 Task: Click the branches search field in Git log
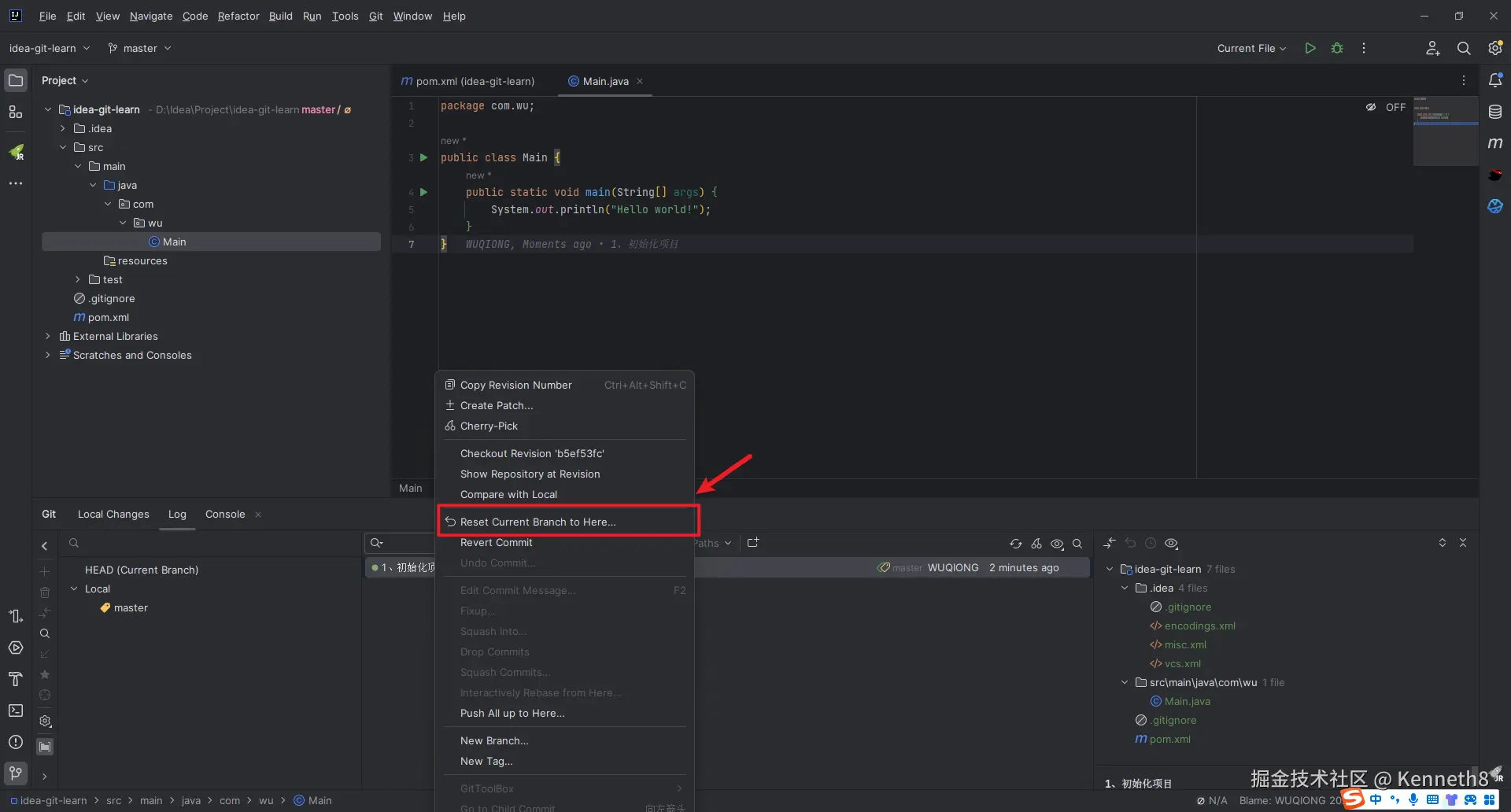point(210,543)
